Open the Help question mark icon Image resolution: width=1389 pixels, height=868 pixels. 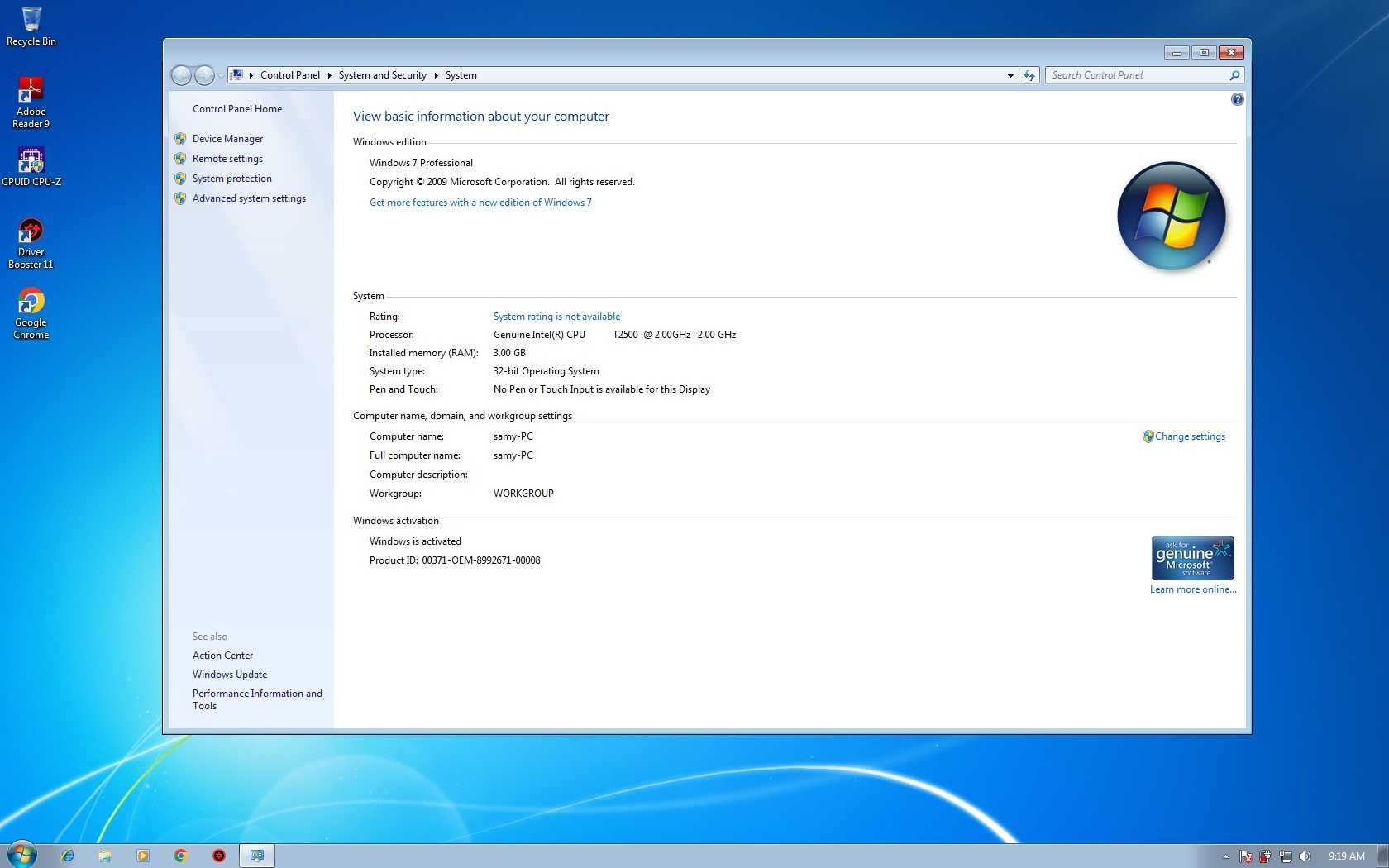[x=1237, y=99]
